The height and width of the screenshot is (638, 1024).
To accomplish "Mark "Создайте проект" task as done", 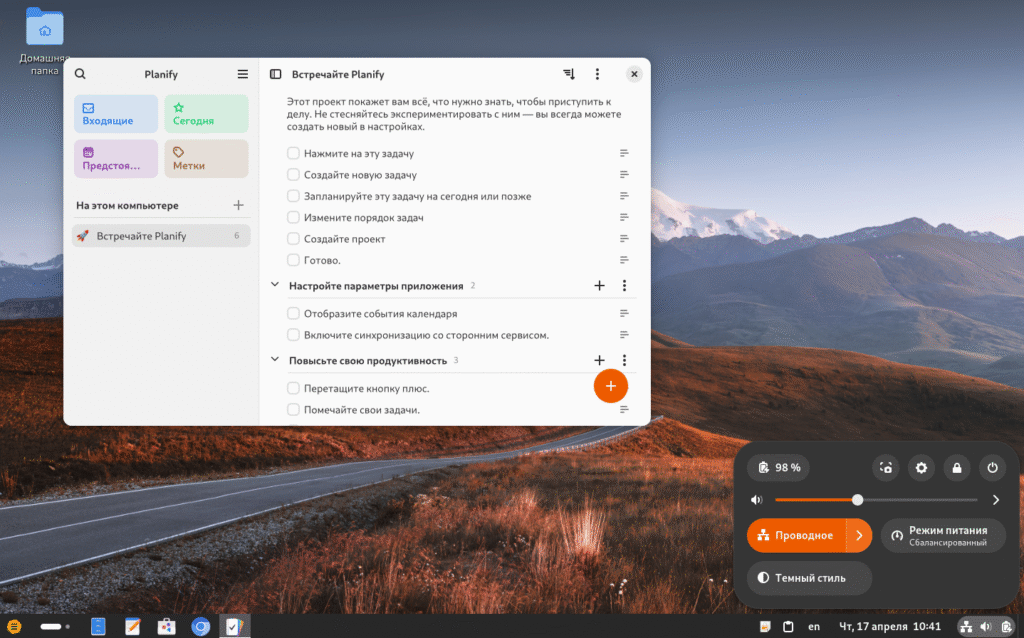I will coord(293,239).
